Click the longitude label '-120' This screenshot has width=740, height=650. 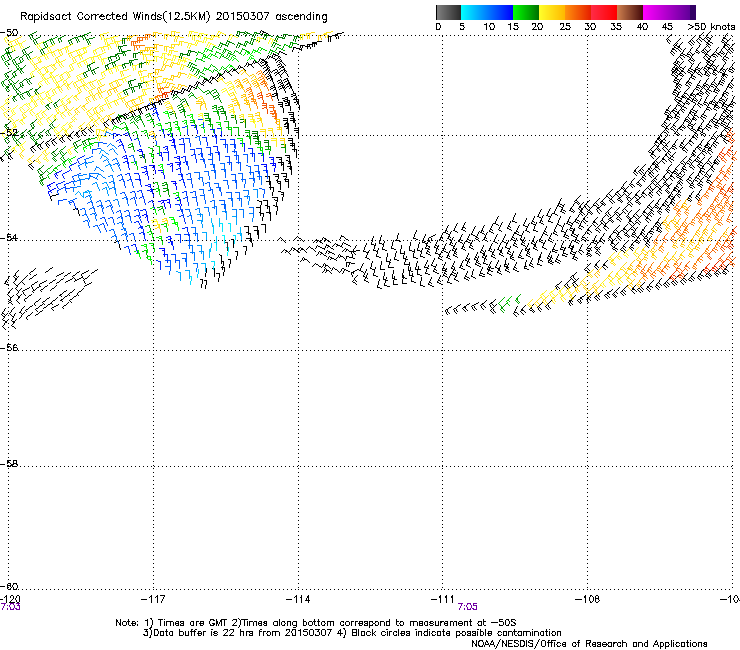pos(10,599)
